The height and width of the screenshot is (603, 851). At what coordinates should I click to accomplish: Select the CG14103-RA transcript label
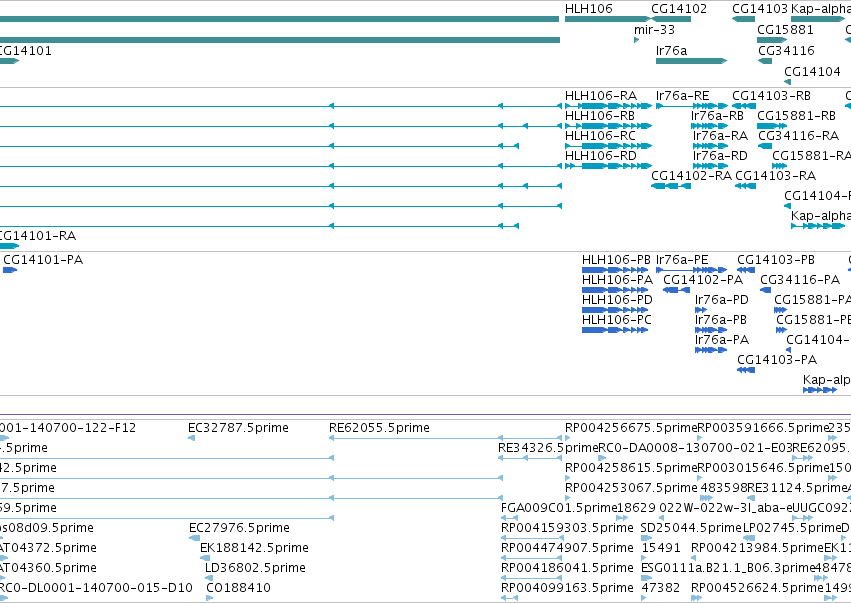(x=776, y=176)
